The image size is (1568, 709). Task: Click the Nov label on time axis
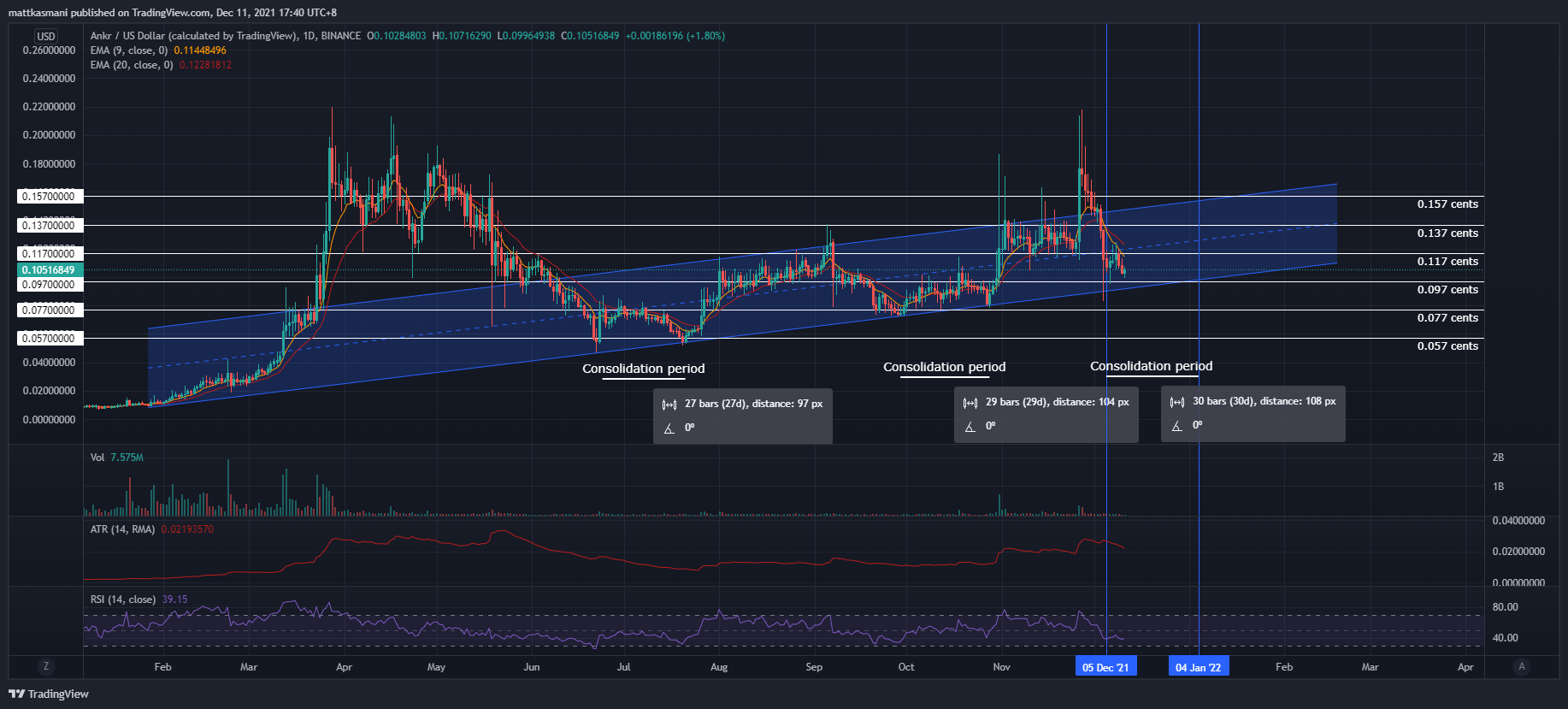(1002, 667)
